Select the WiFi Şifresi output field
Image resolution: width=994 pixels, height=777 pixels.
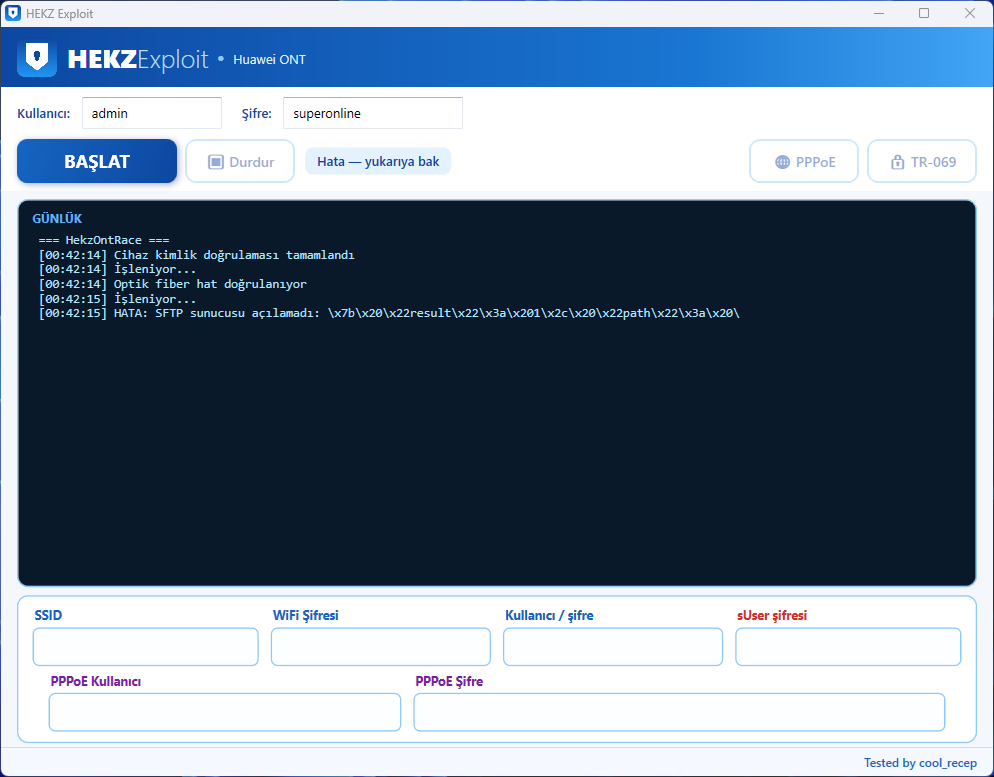(x=381, y=647)
